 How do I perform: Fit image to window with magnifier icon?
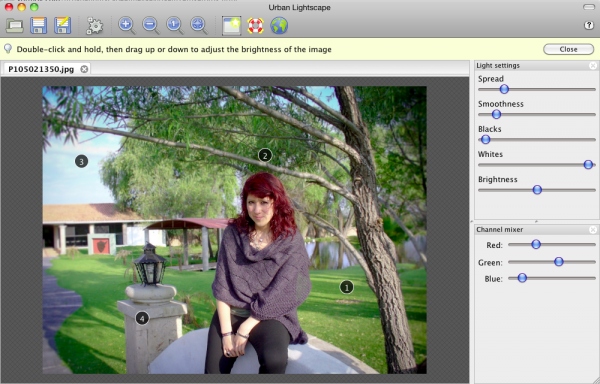click(199, 26)
